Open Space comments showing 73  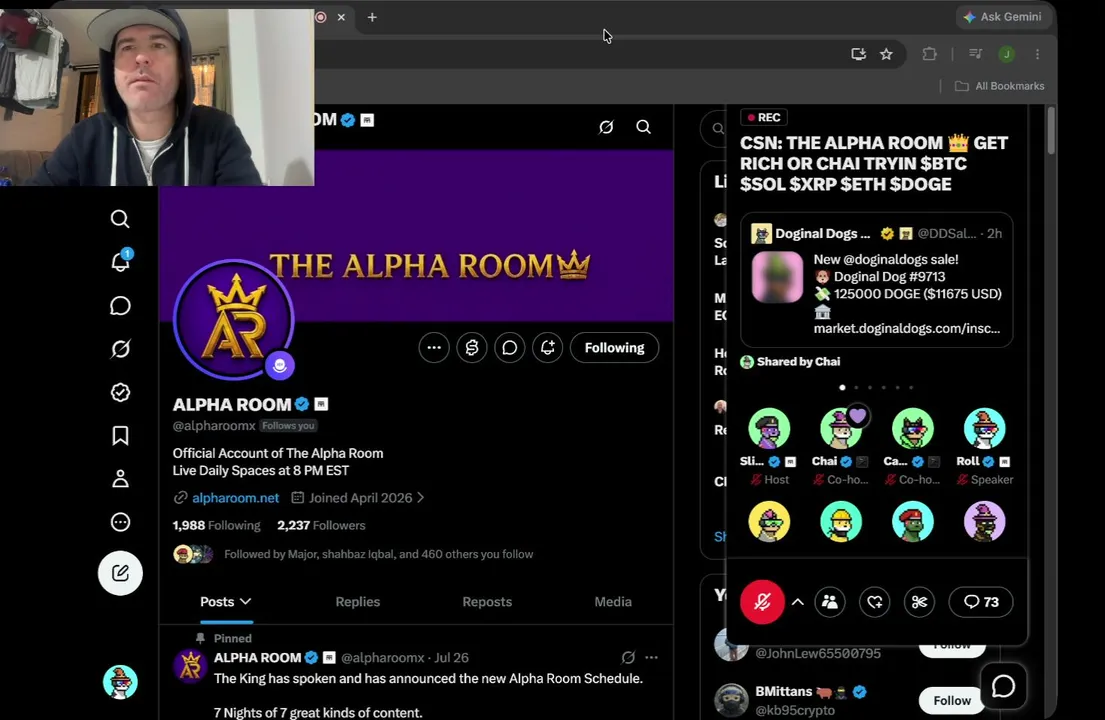pos(981,602)
